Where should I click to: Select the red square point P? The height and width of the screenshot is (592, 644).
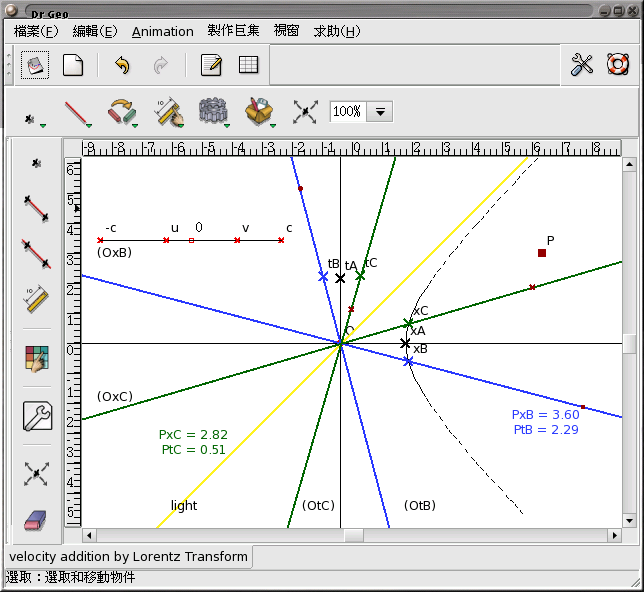click(x=542, y=253)
